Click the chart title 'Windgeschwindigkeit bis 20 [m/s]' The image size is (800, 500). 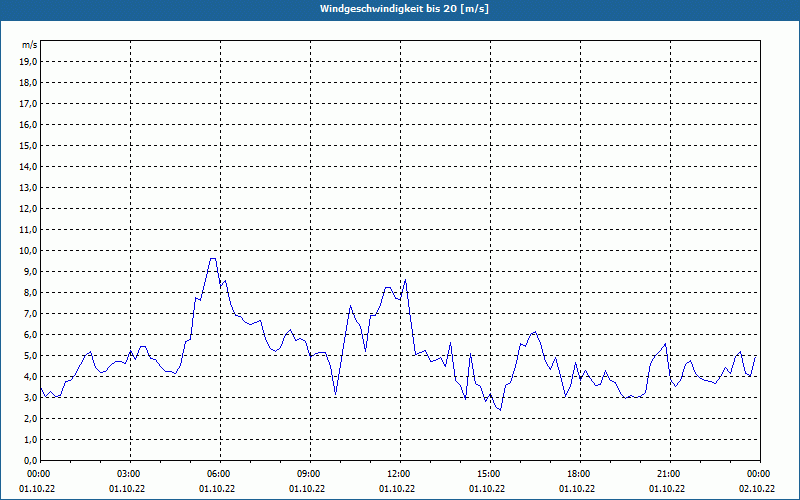404,9
